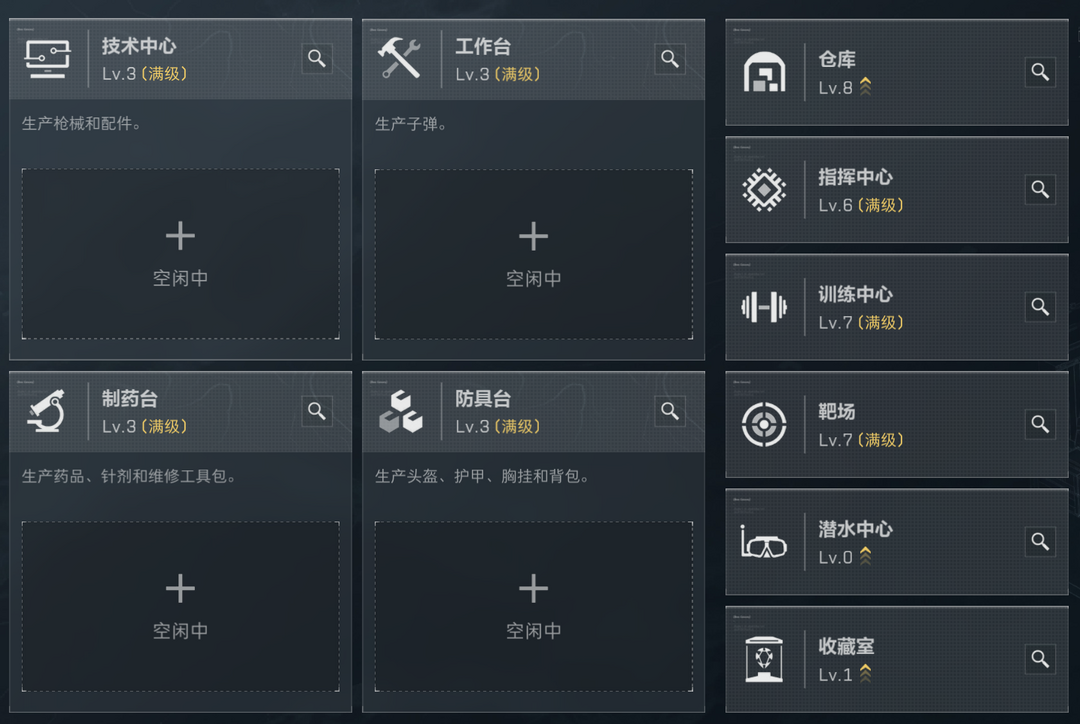
Task: Click the 潜水中心 diving mask icon
Action: coord(765,542)
